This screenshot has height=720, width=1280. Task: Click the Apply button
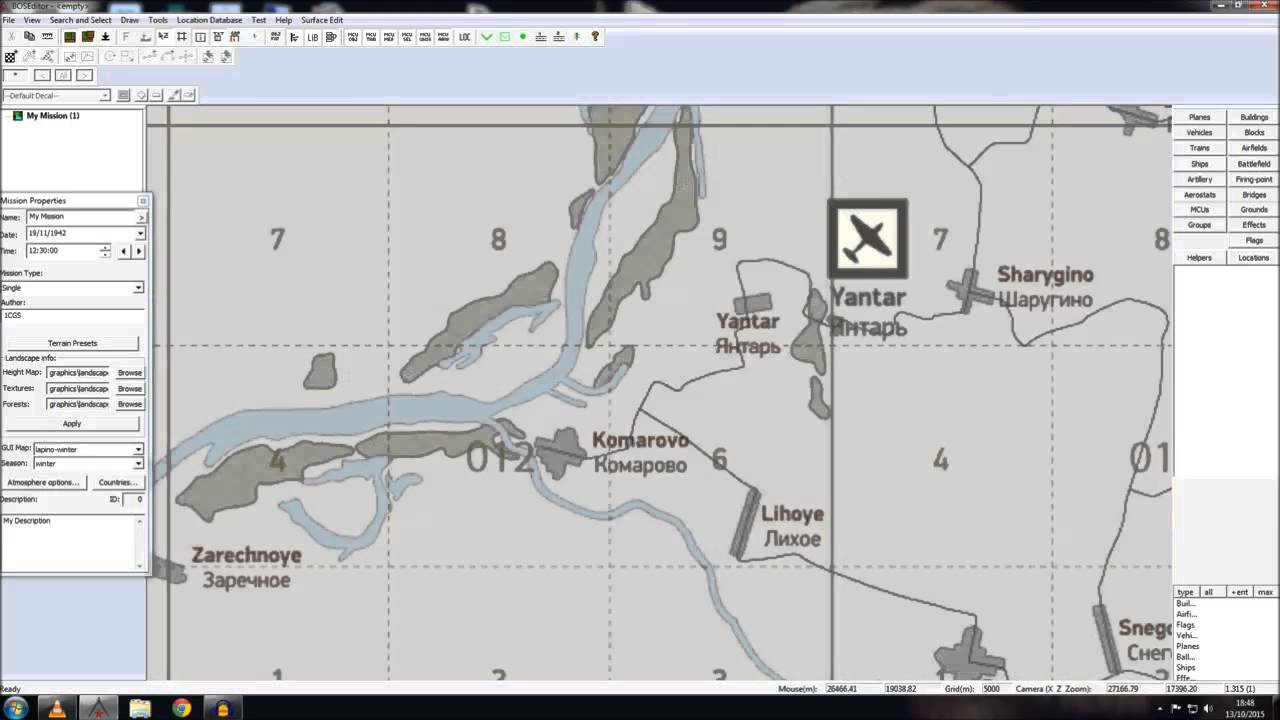(x=72, y=424)
